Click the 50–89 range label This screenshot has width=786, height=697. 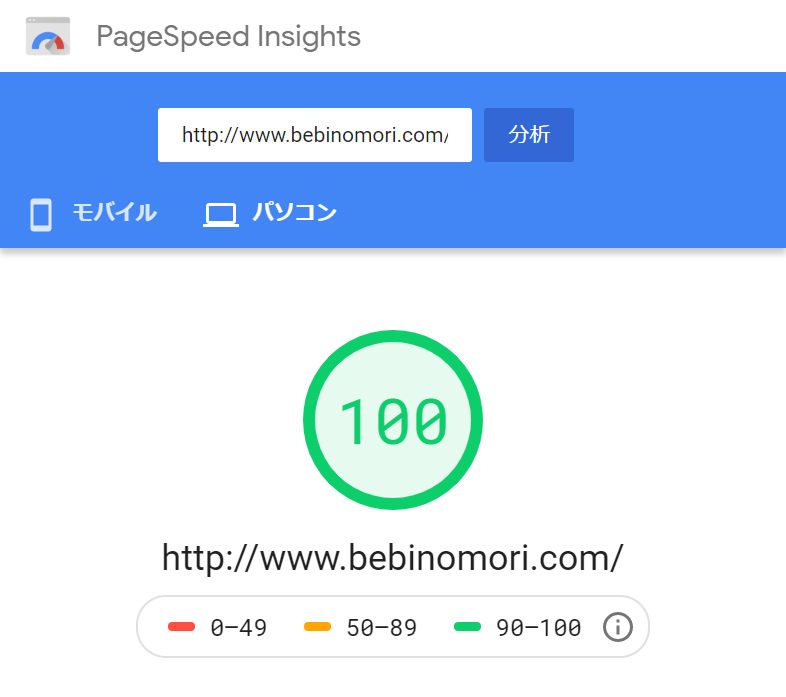click(x=381, y=627)
